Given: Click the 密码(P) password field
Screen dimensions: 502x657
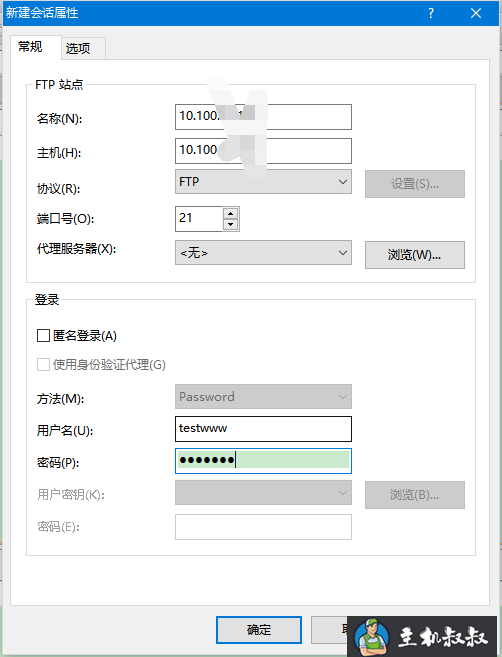Looking at the screenshot, I should click(x=263, y=461).
